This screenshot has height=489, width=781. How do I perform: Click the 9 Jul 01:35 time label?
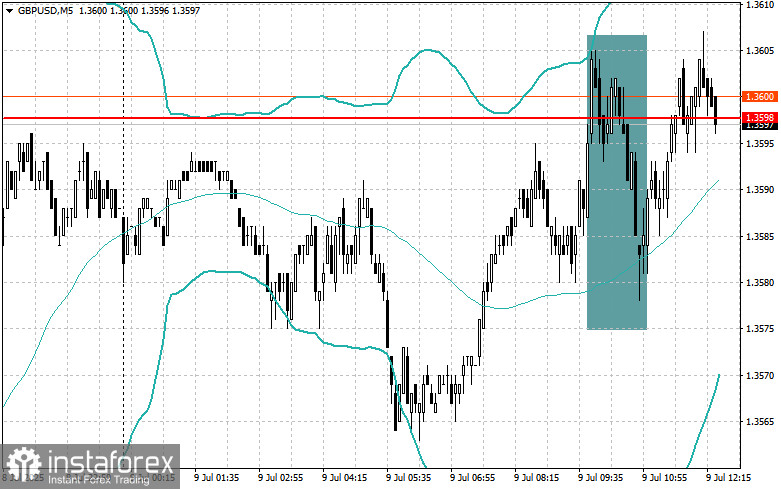(x=217, y=478)
